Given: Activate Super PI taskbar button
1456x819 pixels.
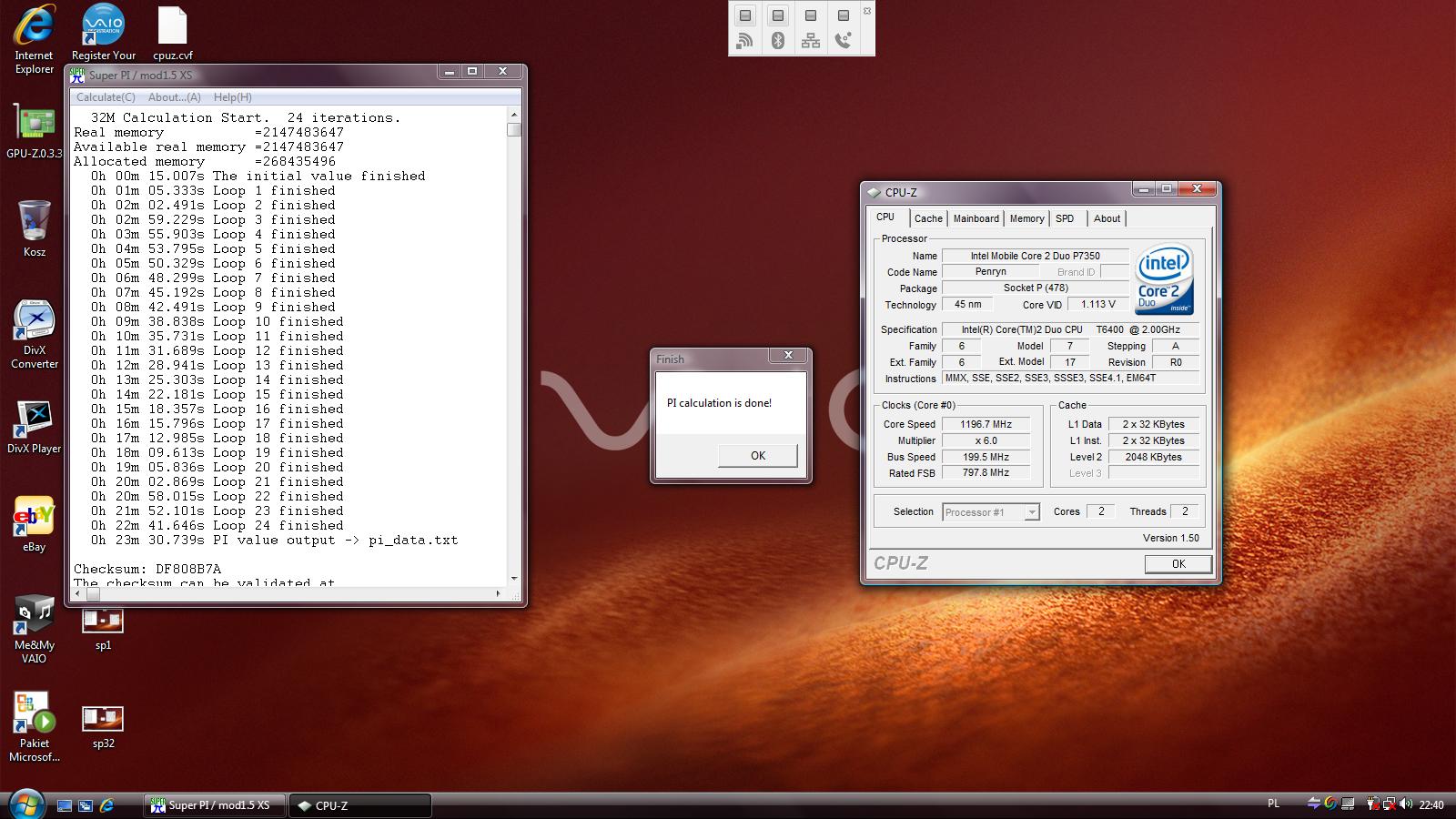Looking at the screenshot, I should 215,805.
